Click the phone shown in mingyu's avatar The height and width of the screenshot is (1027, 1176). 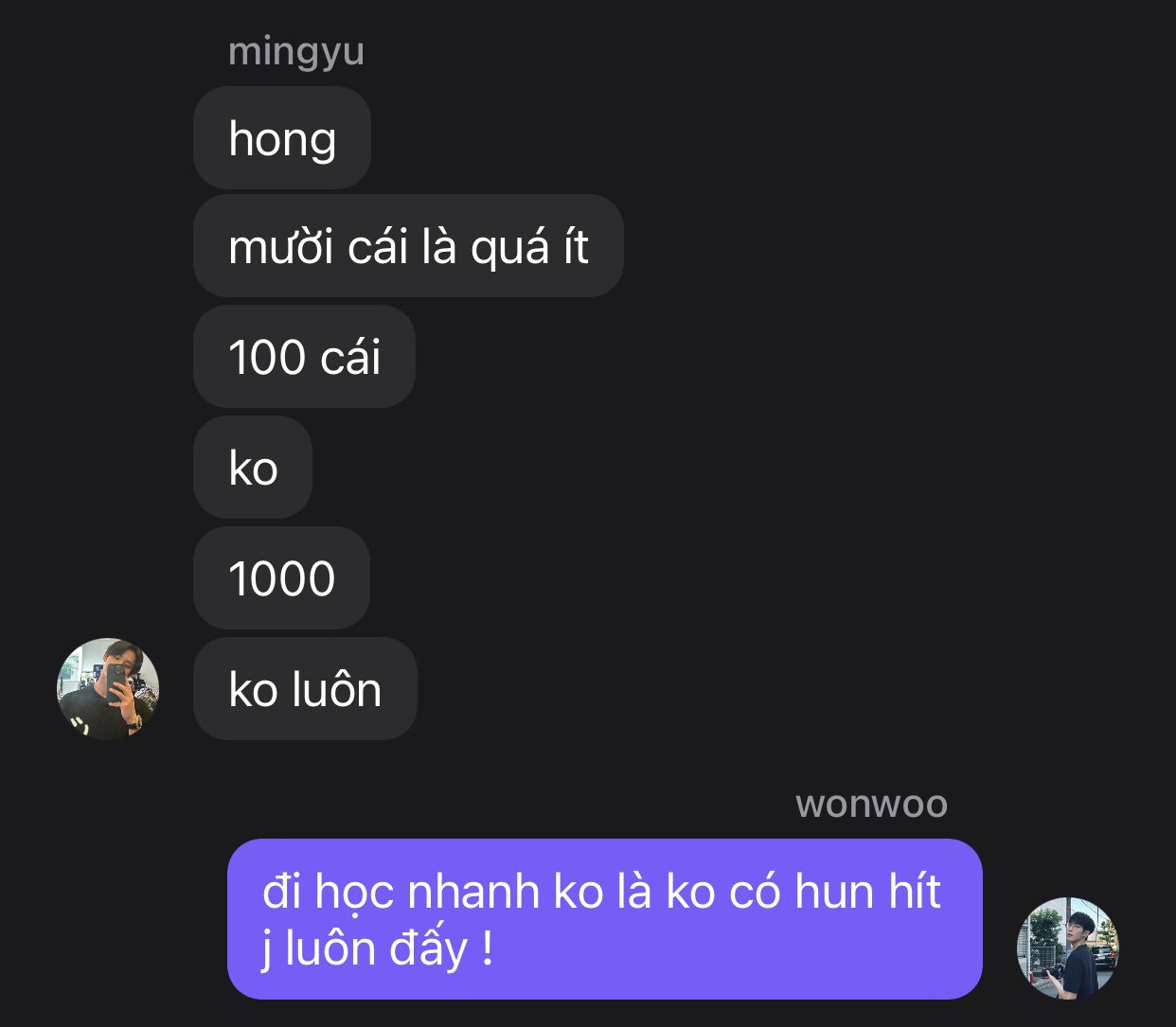[x=116, y=680]
